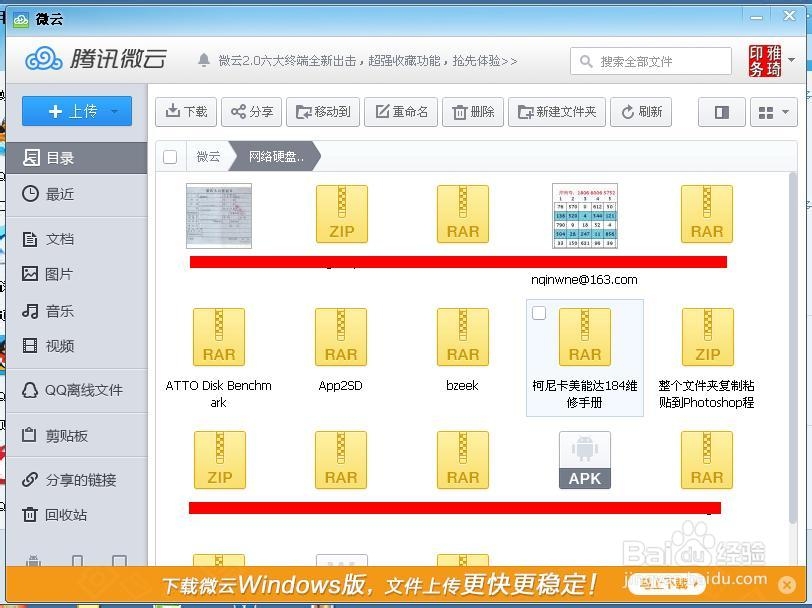Click the file list vertical scrollbar
Screen dimensions: 812x608
793,347
